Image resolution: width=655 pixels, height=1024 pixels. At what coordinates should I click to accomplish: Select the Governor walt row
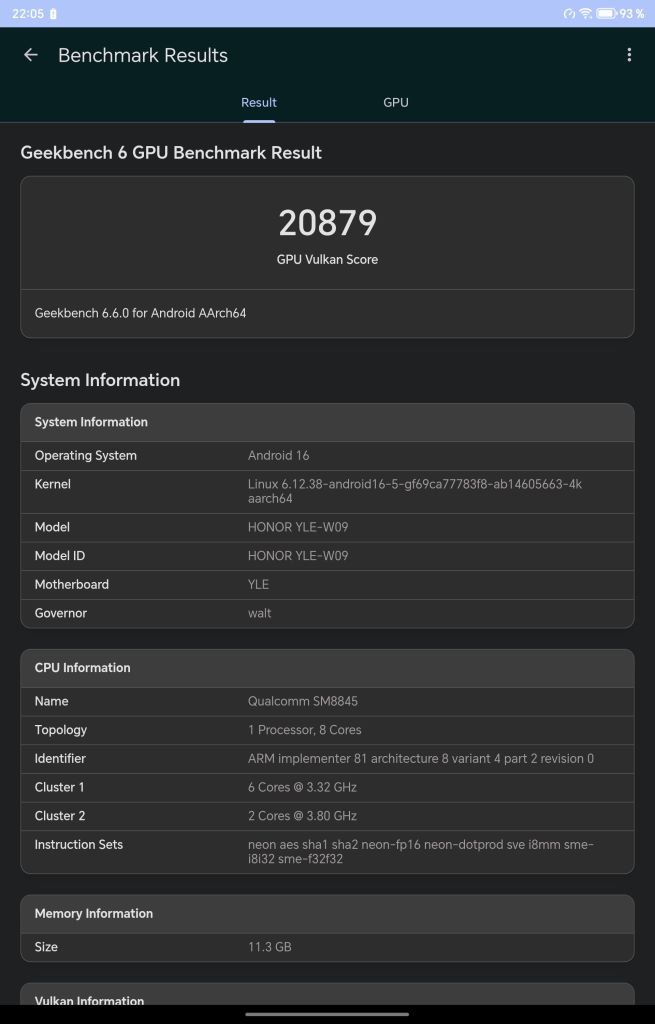327,613
